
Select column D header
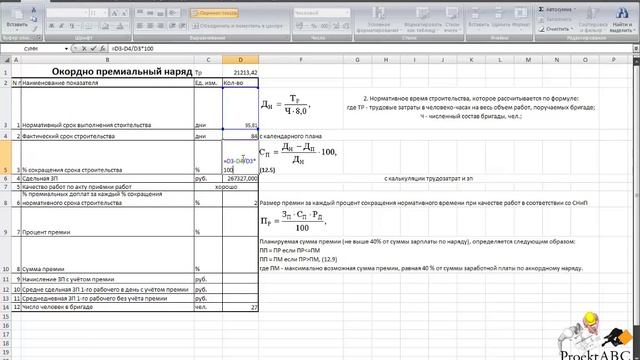pos(240,60)
